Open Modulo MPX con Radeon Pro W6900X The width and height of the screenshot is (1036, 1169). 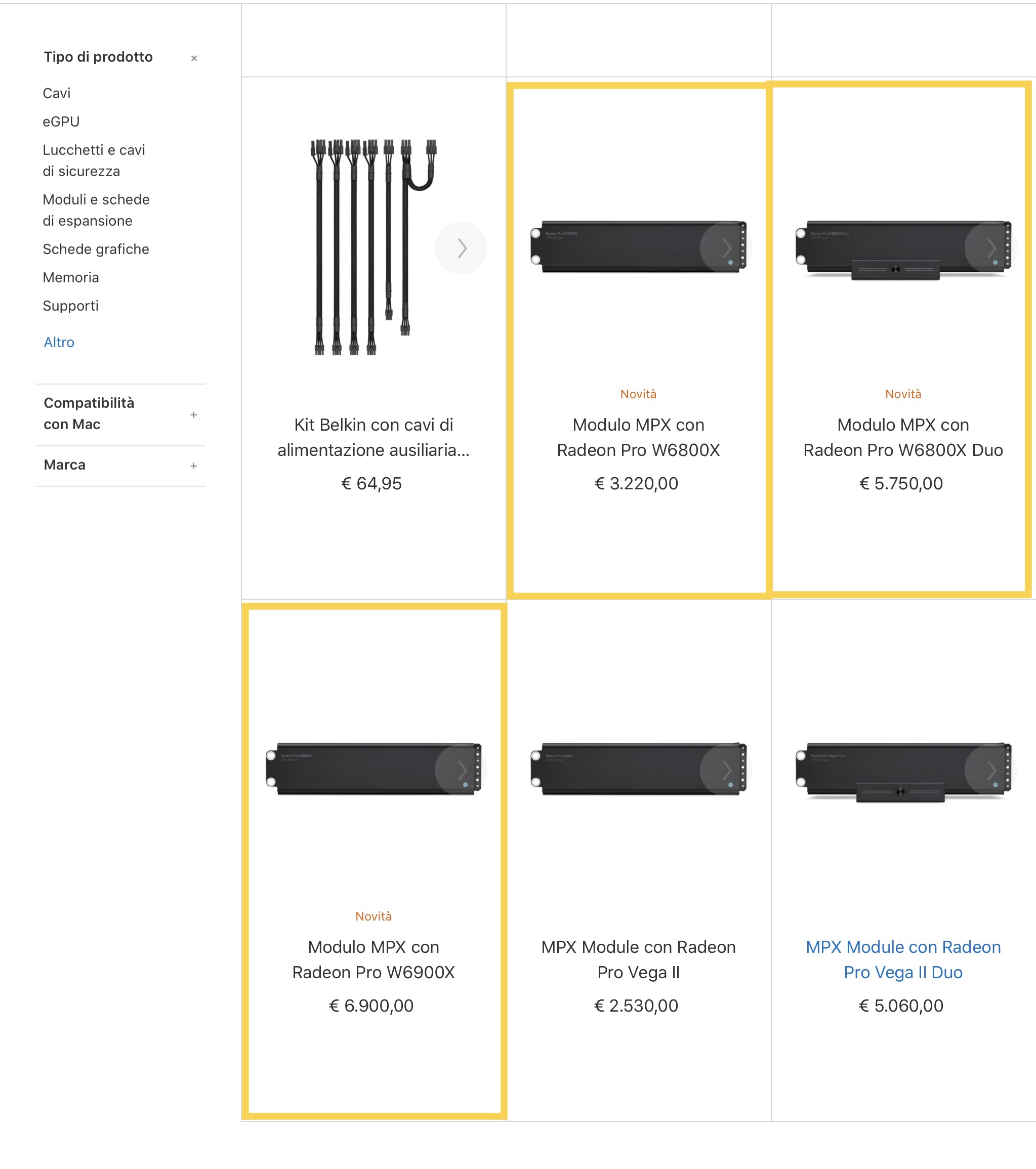(x=374, y=959)
